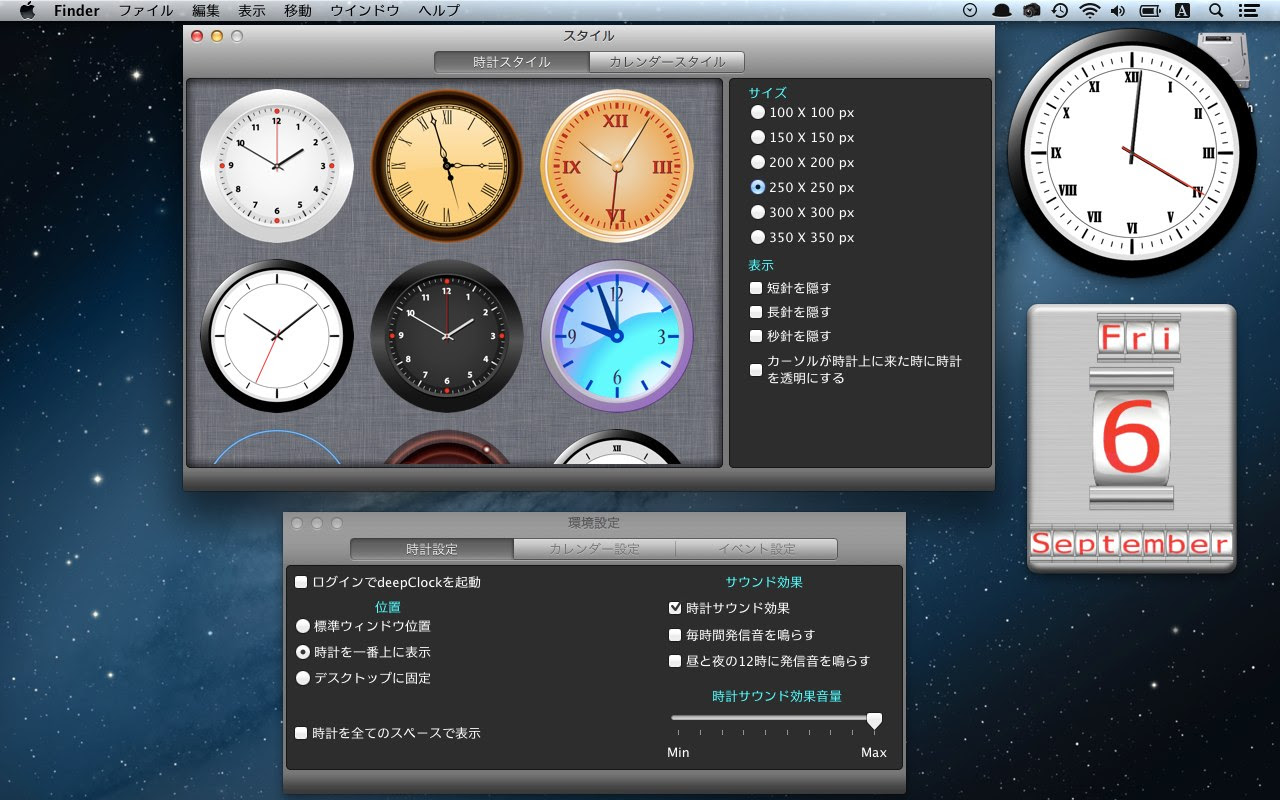Enable 毎時間発信音を鳴らす checkbox

pyautogui.click(x=675, y=635)
